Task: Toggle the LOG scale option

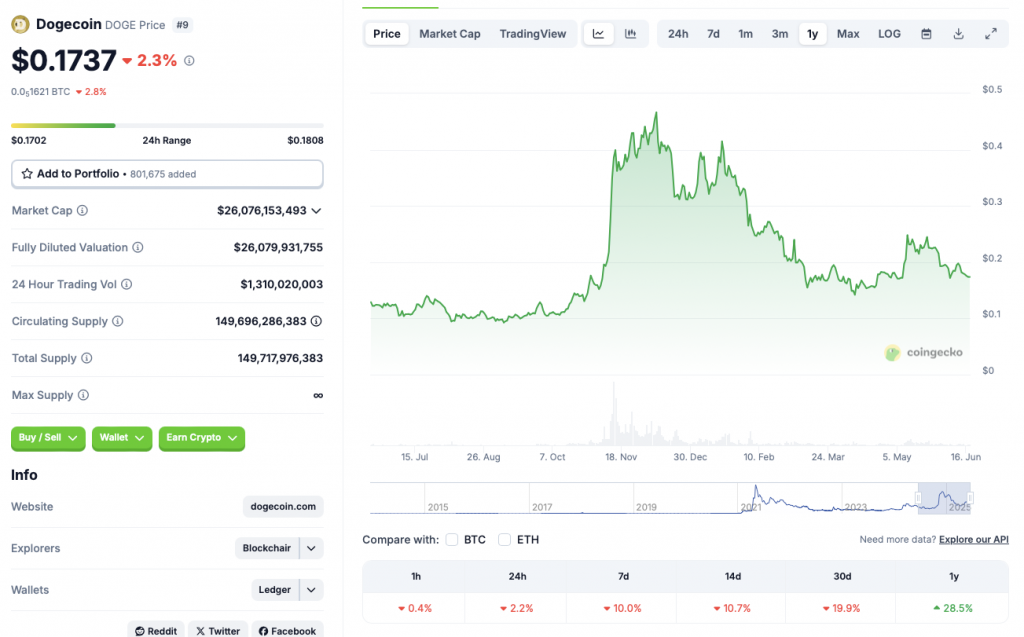Action: coord(889,34)
